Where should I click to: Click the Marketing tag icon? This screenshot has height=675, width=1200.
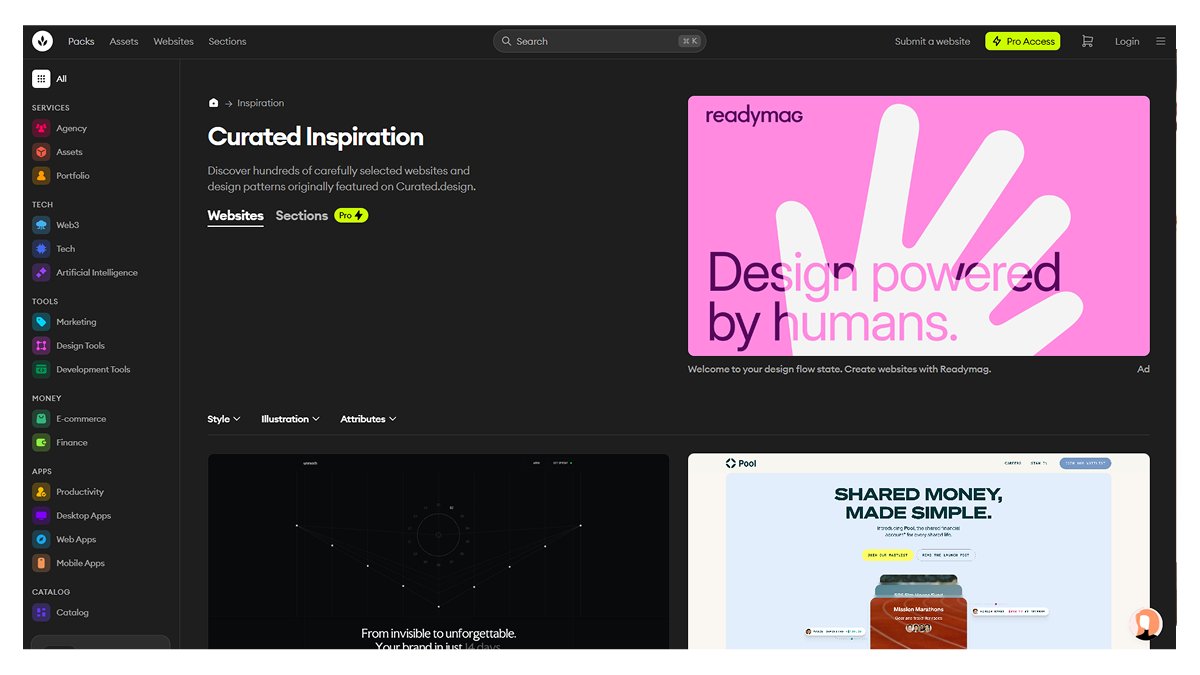point(41,322)
